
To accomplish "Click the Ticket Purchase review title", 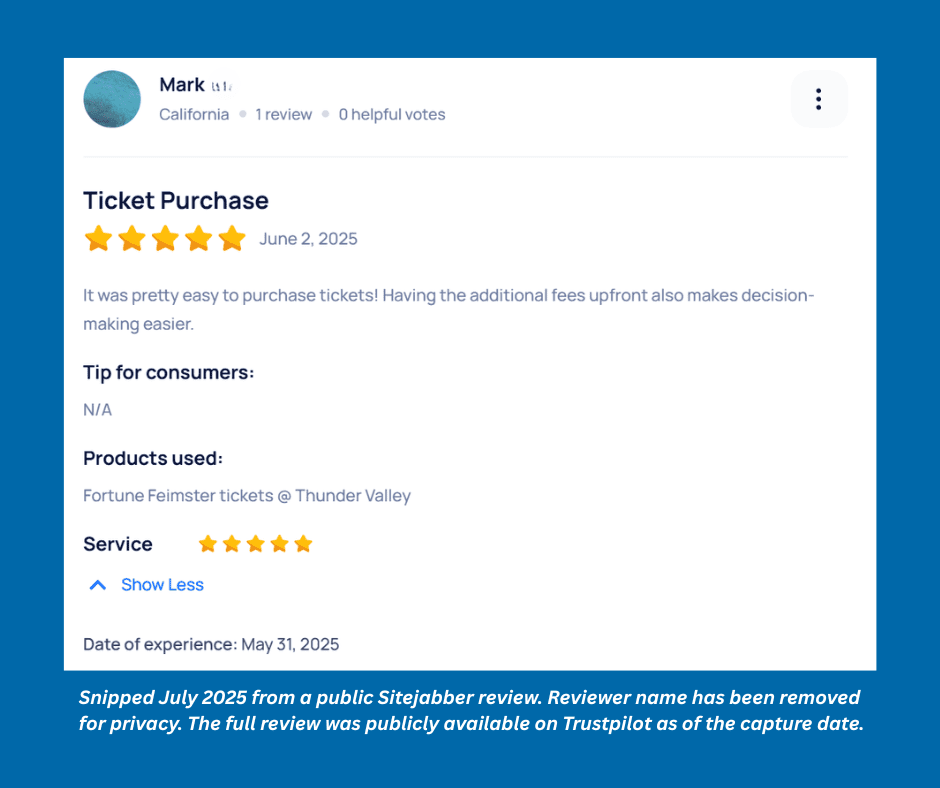I will click(x=176, y=200).
